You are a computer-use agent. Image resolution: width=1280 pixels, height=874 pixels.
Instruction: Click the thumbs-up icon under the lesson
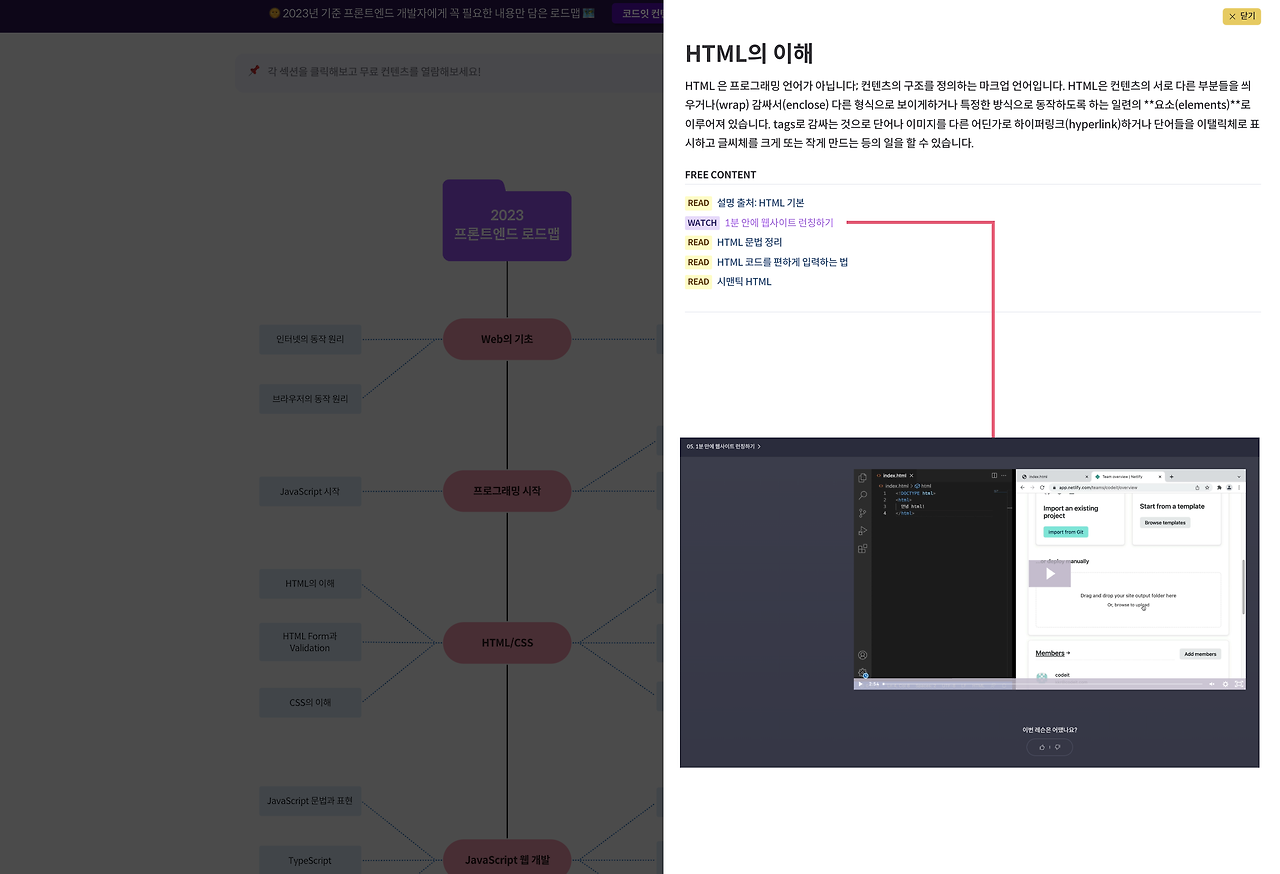tap(1041, 747)
